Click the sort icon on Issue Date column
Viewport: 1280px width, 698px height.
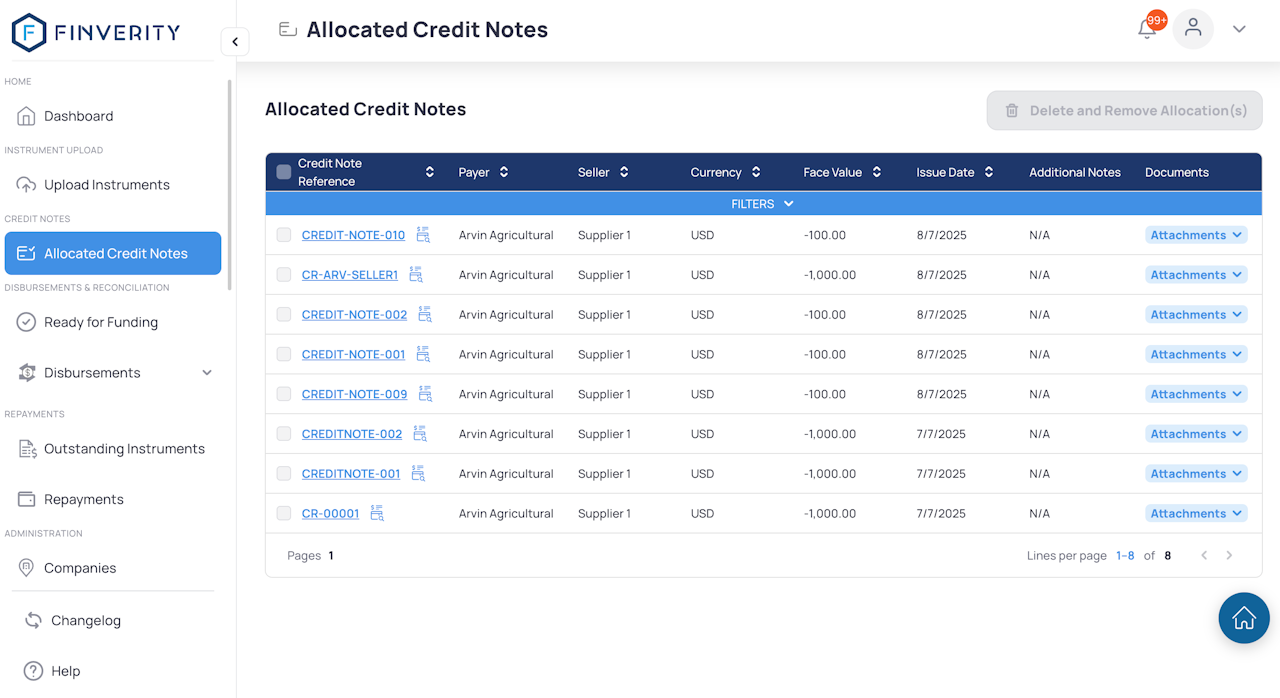989,172
